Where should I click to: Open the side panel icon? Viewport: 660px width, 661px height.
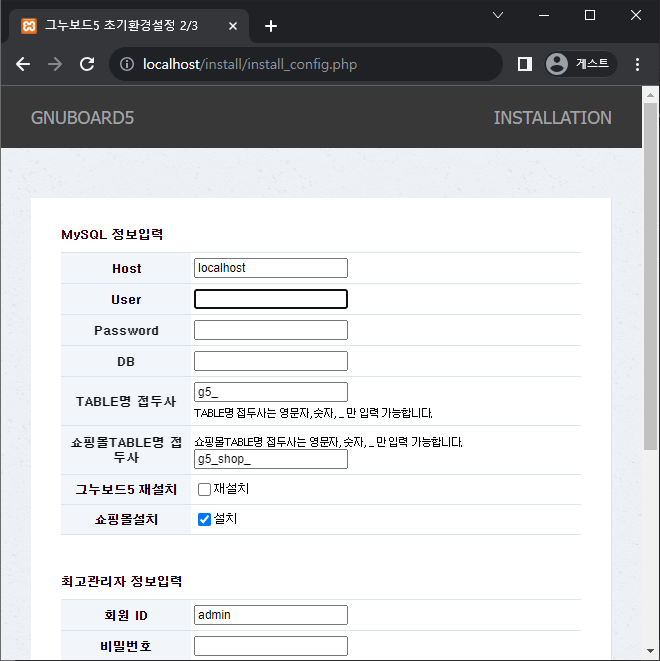click(525, 64)
